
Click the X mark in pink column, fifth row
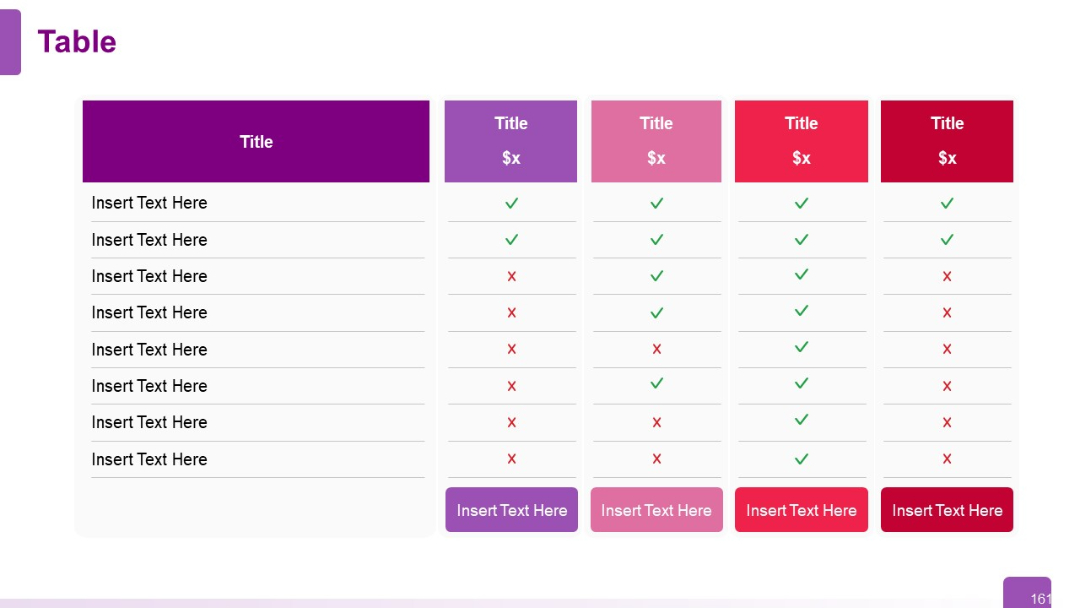(656, 349)
